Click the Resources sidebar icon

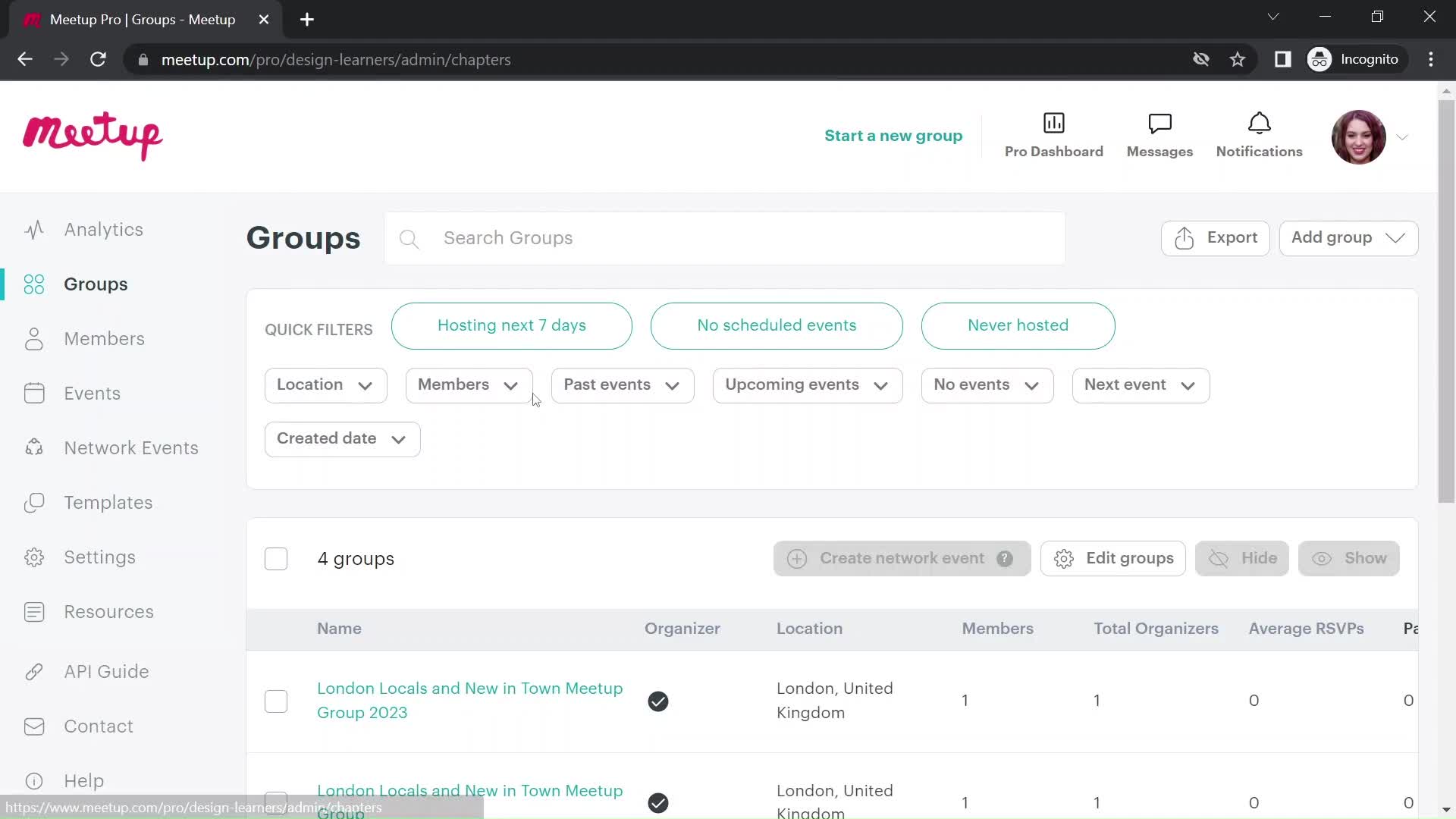(x=34, y=612)
